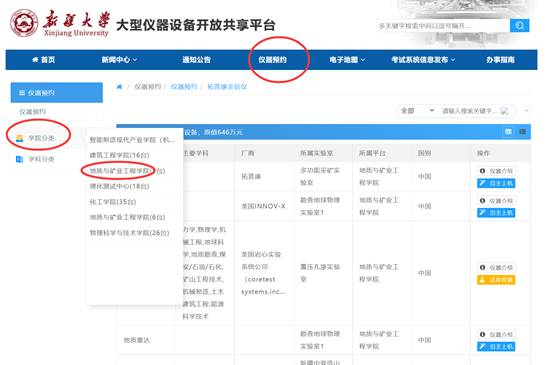Viewport: 554px width, 365px height.
Task: Click the 所属实验室 column header
Action: 317,153
